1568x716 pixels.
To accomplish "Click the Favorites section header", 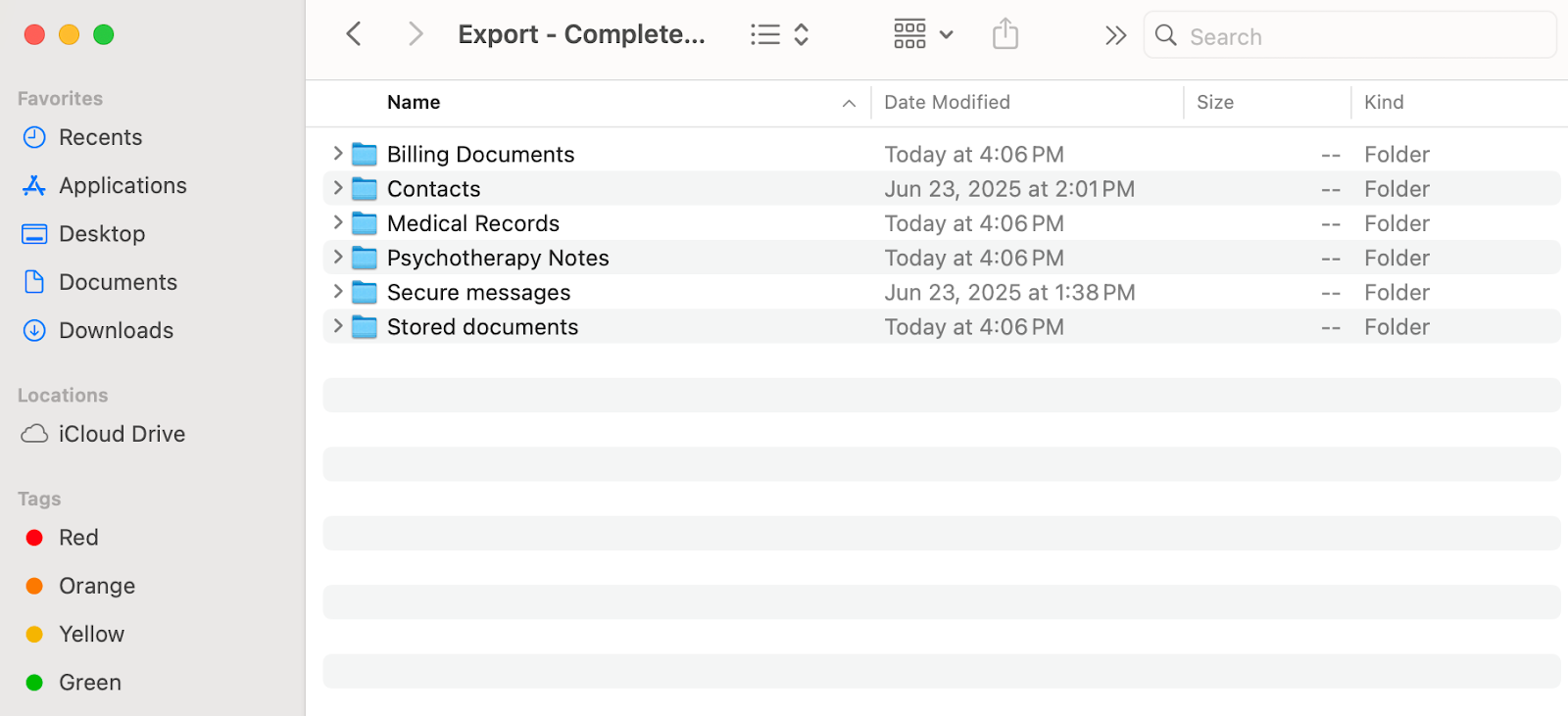I will tap(60, 98).
